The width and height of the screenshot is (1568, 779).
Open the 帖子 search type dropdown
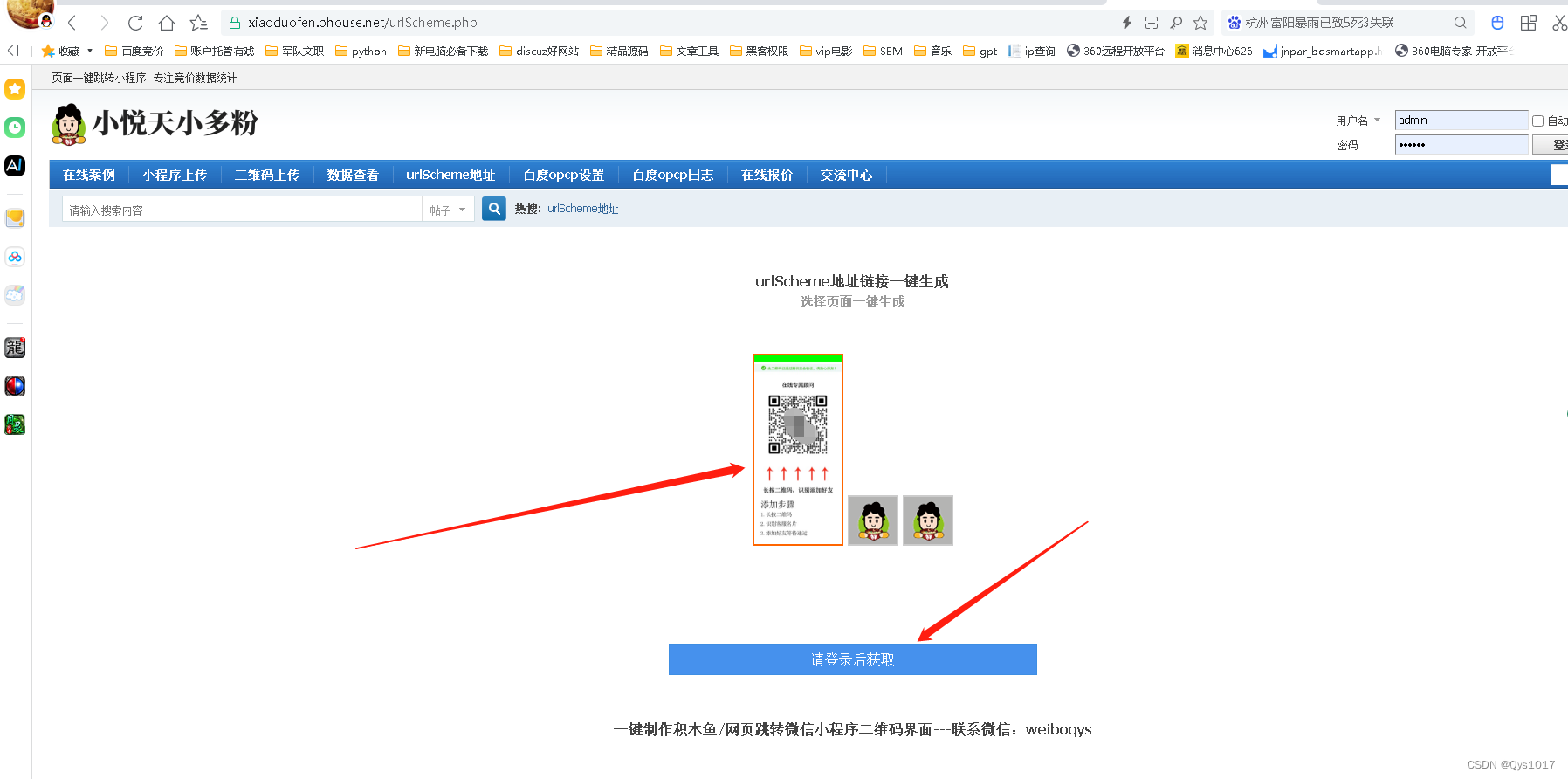[x=448, y=210]
